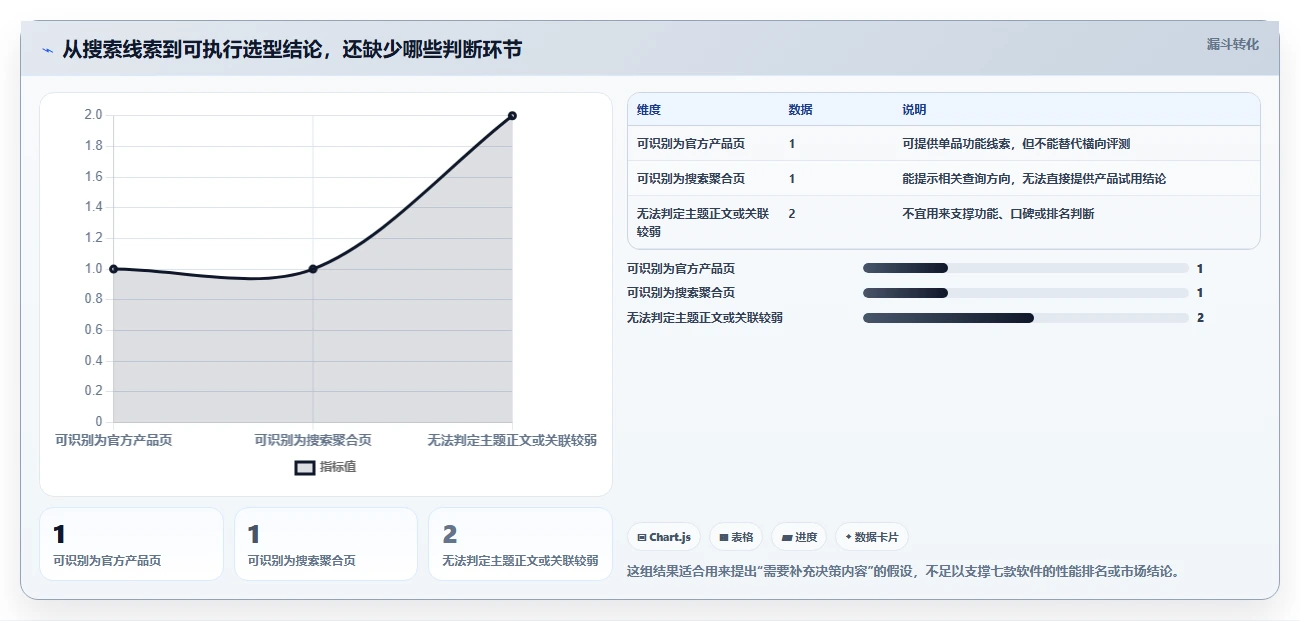Click table row cell 无法判定主题正文或关联较弱
Viewport: 1300px width, 621px height.
point(704,222)
